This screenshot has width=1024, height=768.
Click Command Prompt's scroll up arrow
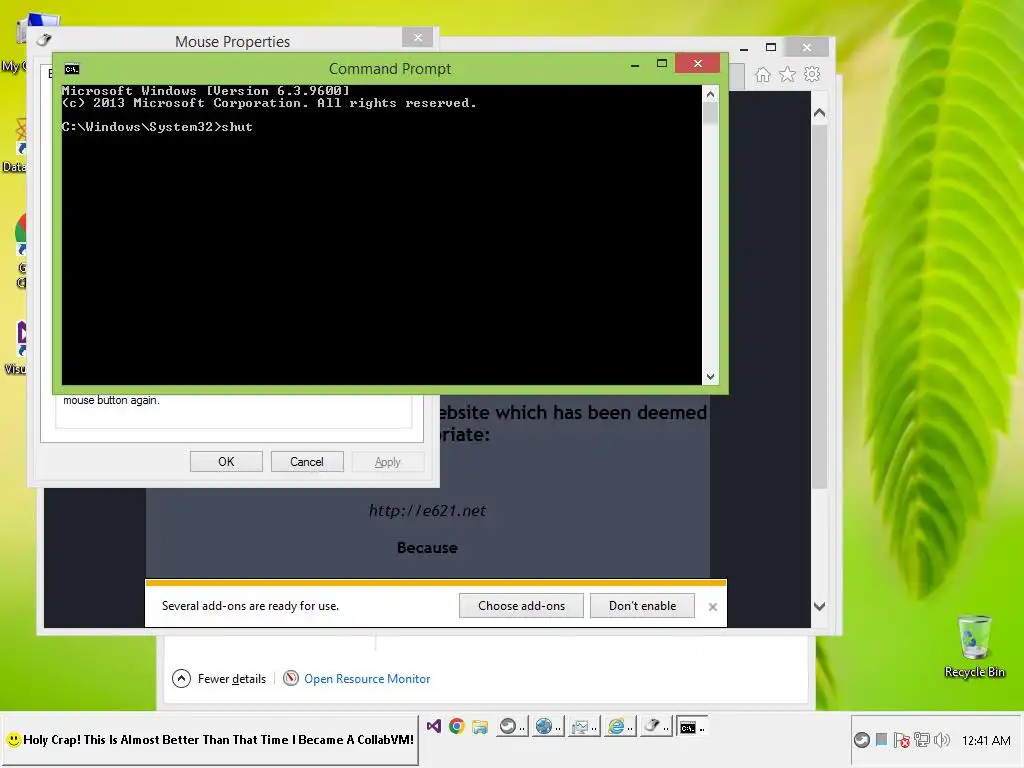pos(711,94)
